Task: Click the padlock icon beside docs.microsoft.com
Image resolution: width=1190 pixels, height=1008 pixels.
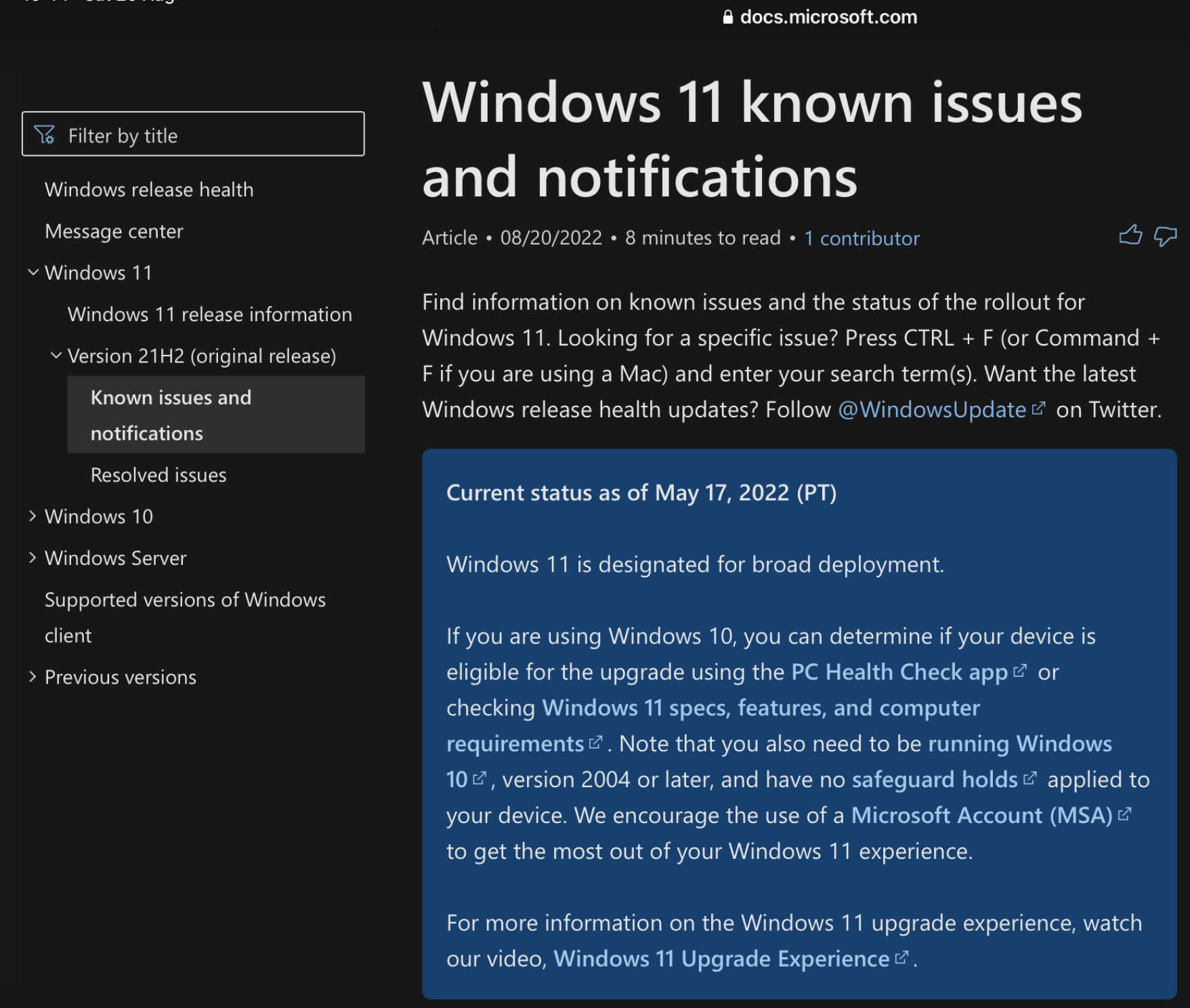Action: coord(727,17)
